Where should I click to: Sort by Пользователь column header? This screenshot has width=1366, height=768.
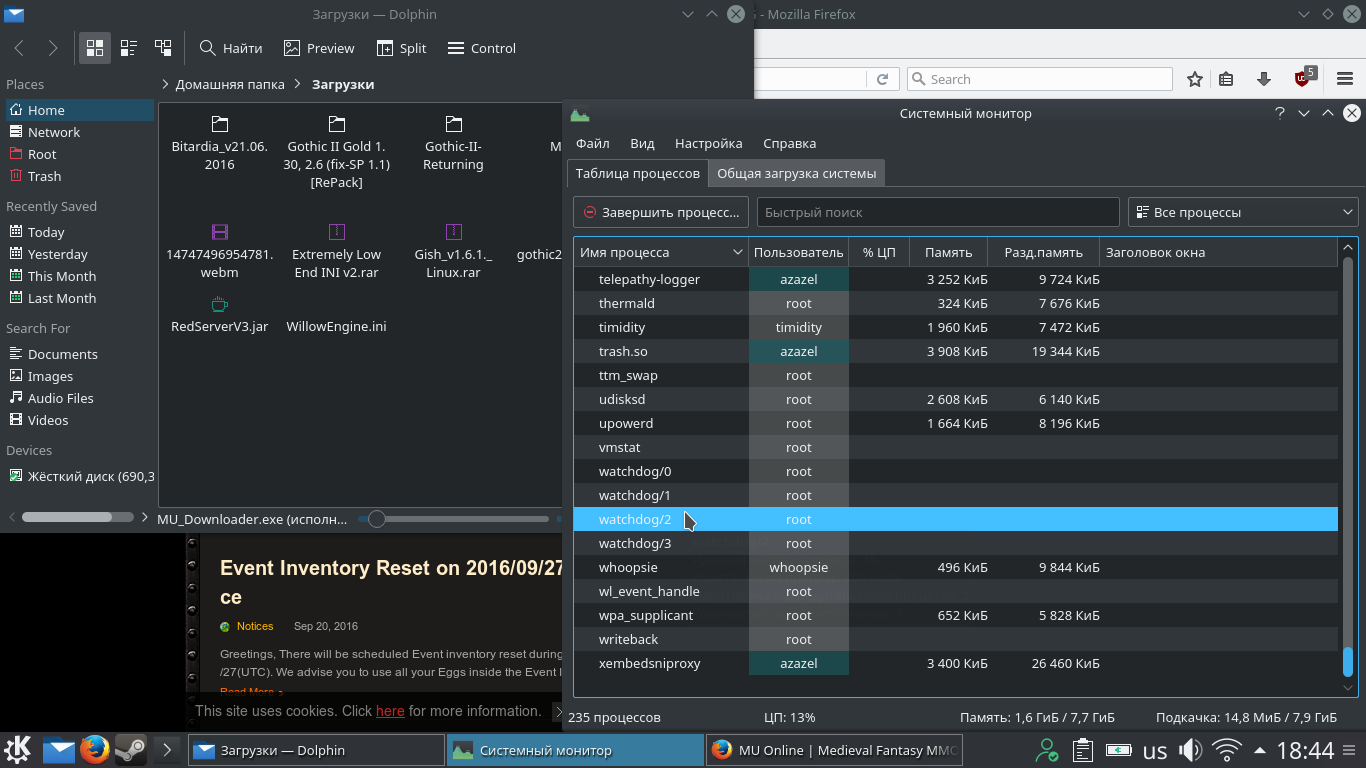(799, 252)
